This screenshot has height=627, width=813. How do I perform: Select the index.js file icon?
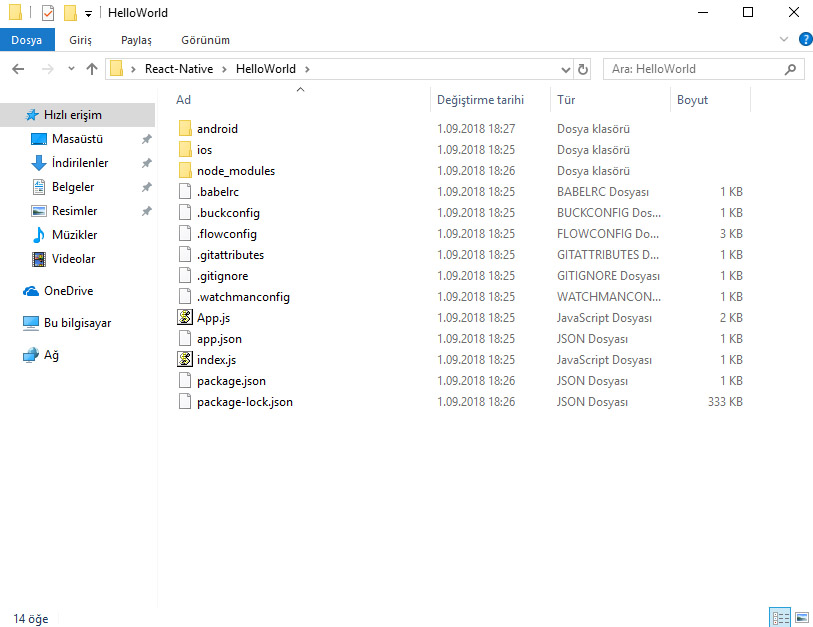184,359
